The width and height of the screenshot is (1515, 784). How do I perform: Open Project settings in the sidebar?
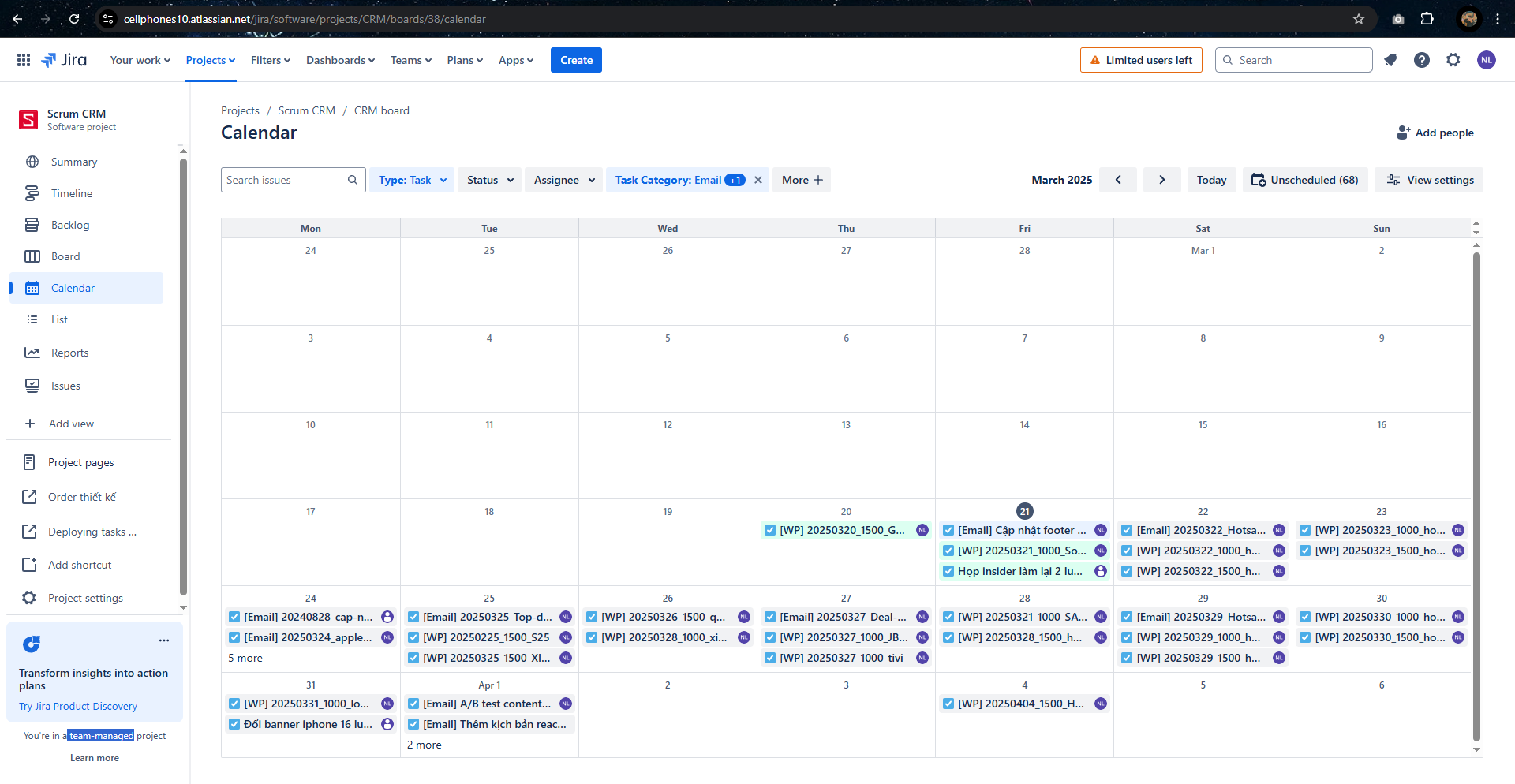coord(87,598)
